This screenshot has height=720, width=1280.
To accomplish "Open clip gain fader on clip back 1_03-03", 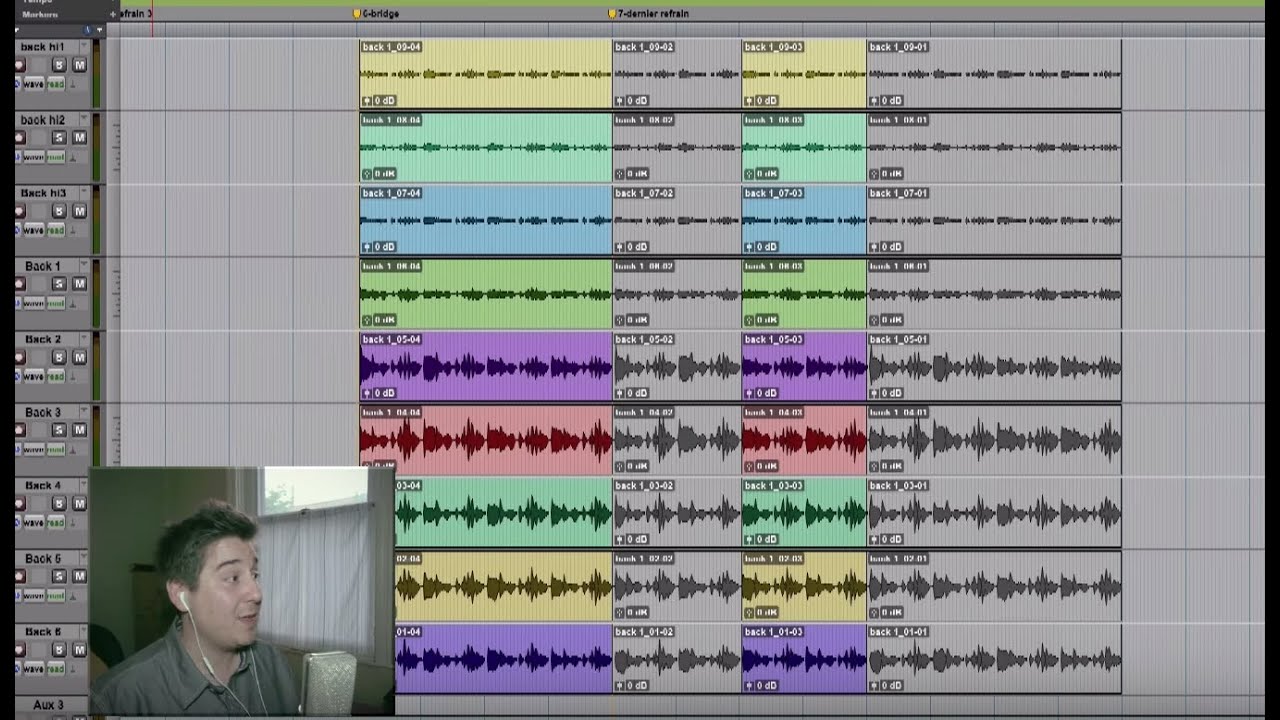I will pyautogui.click(x=749, y=539).
